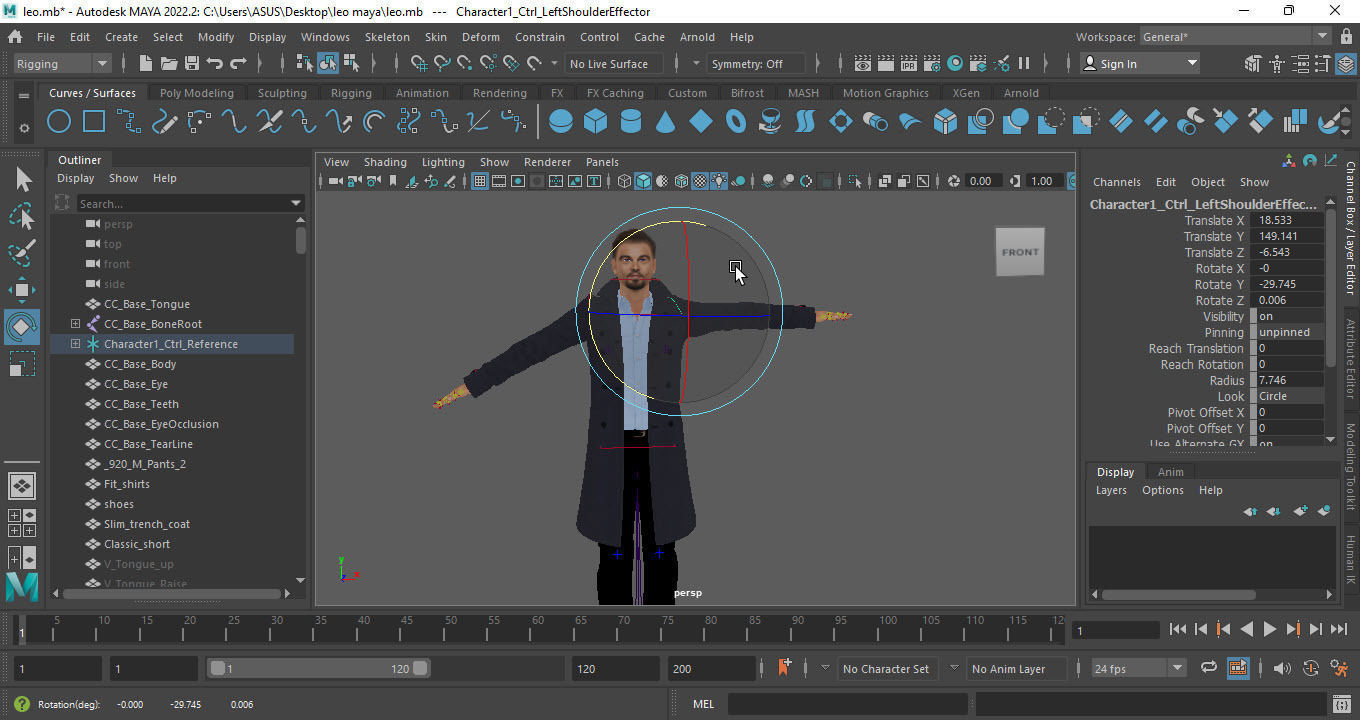Toggle the Channel Box / Layer Editor tab
This screenshot has height=720, width=1360.
pyautogui.click(x=1350, y=227)
